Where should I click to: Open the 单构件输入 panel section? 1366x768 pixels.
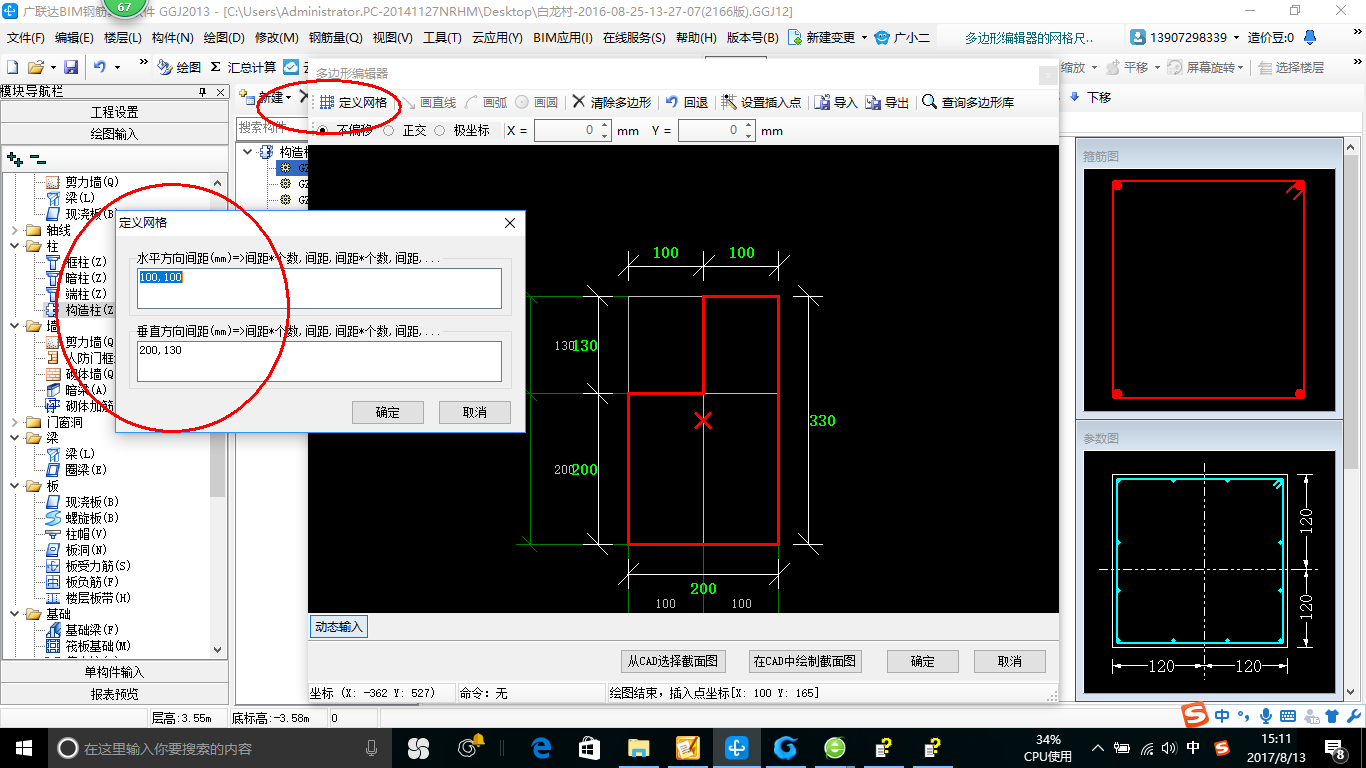[114, 672]
